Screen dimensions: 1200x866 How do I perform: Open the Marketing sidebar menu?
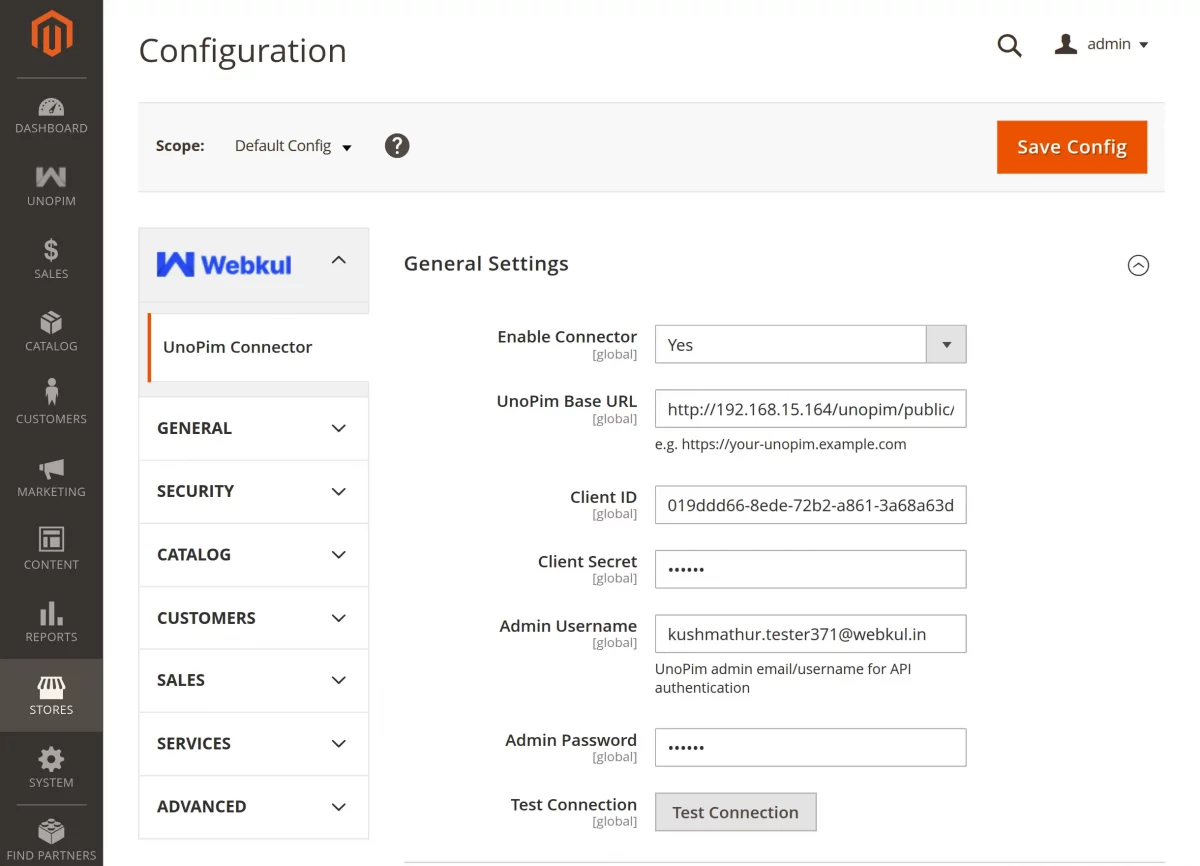click(51, 478)
